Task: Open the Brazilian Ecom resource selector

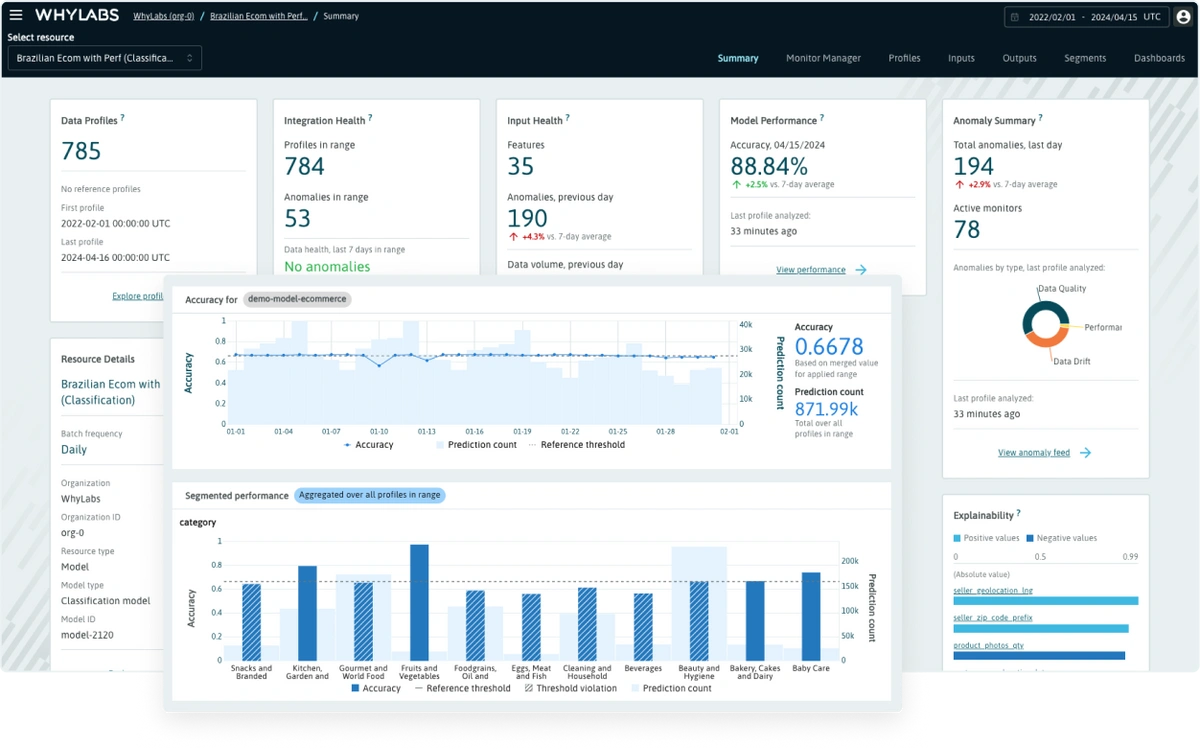Action: point(104,58)
